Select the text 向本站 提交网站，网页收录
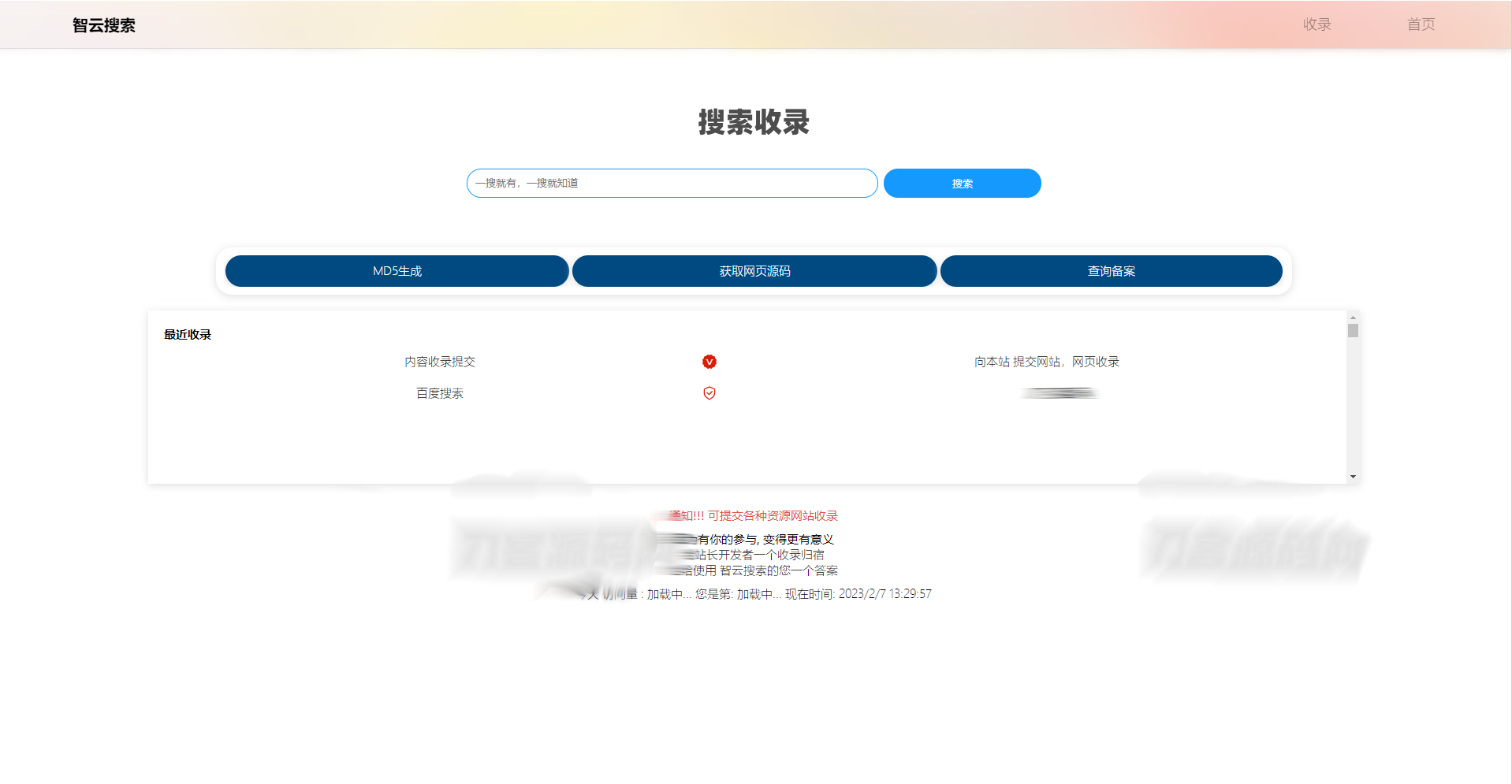The width and height of the screenshot is (1512, 784). tap(1047, 362)
